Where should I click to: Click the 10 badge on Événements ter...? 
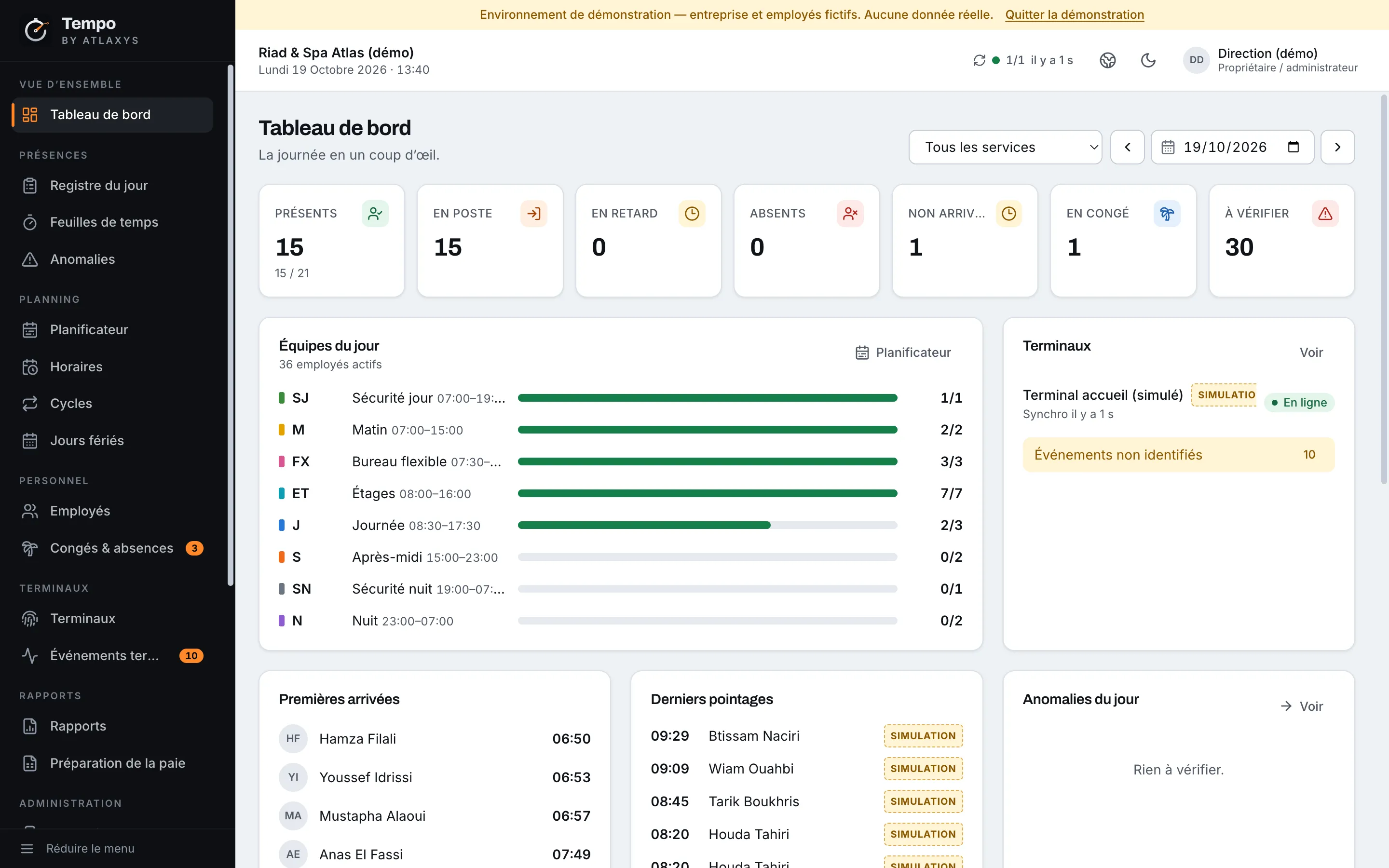[x=191, y=656]
